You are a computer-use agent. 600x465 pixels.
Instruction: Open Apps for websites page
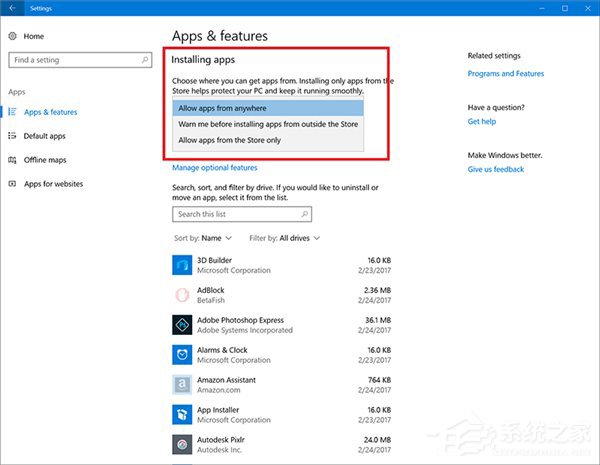tap(53, 184)
